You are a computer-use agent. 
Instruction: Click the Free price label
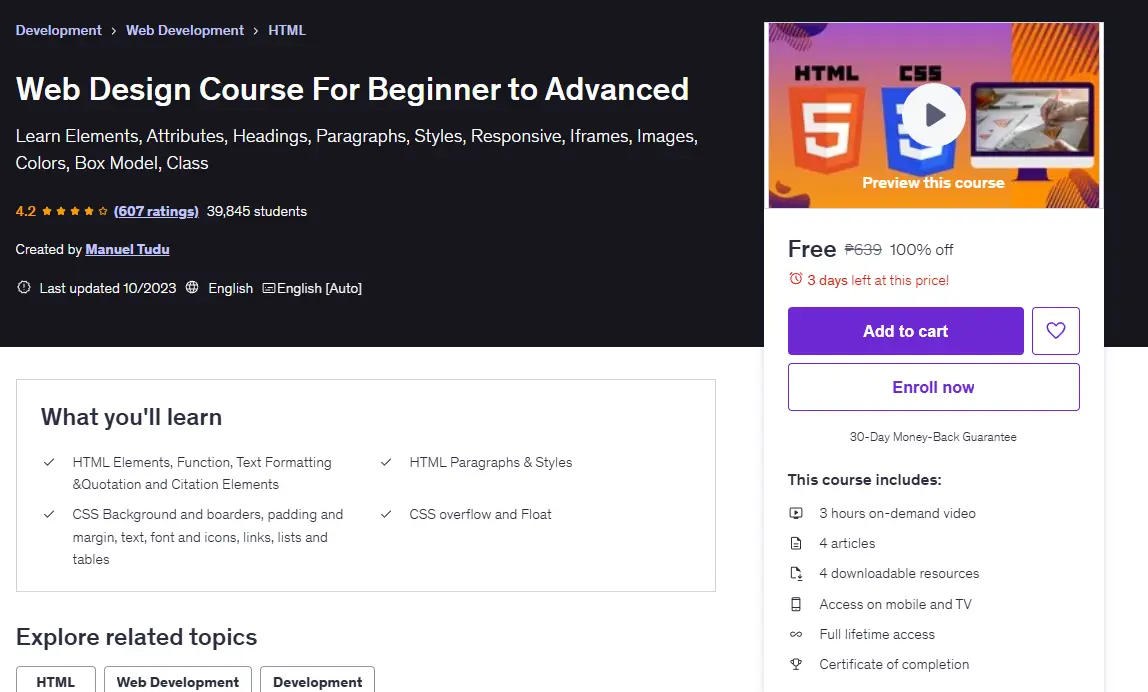(812, 249)
